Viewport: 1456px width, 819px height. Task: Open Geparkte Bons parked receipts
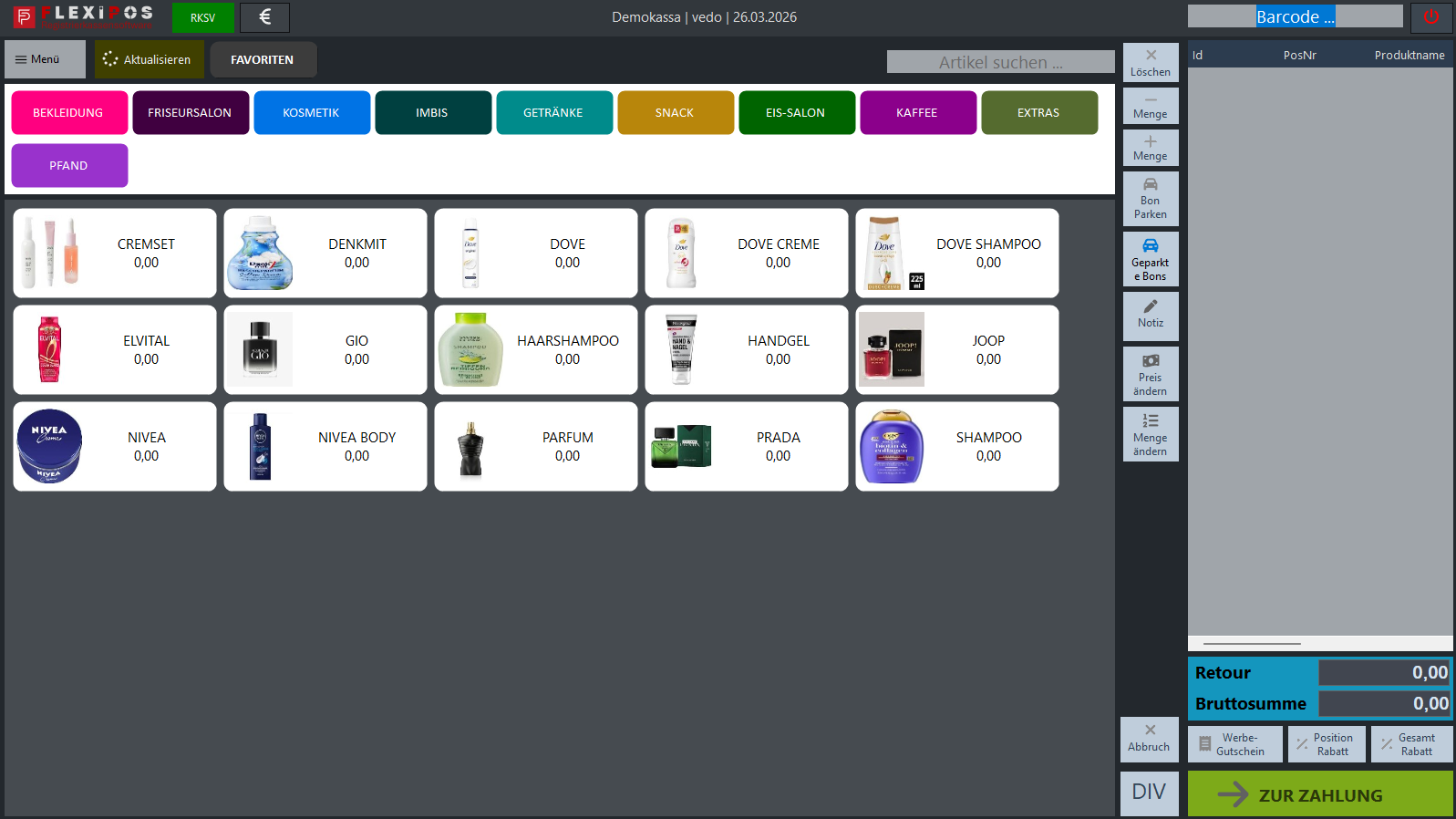pyautogui.click(x=1151, y=259)
